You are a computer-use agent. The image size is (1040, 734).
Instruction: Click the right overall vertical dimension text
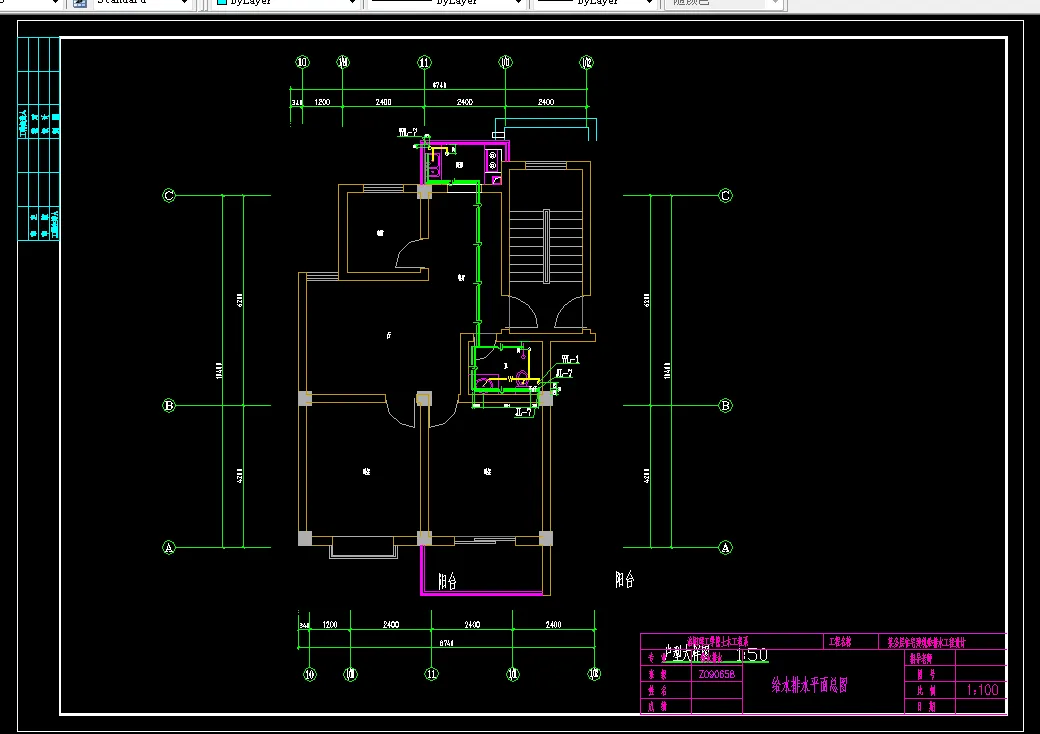[668, 371]
